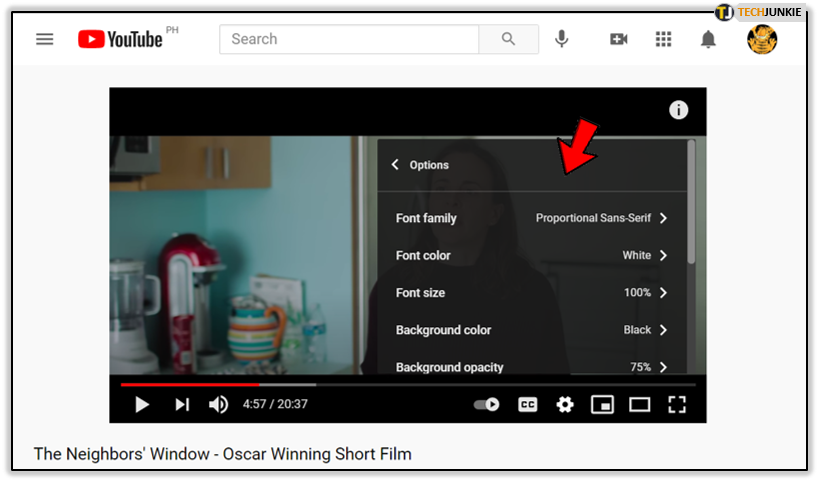The image size is (819, 482).
Task: Open Background color option
Action: pyautogui.click(x=531, y=330)
